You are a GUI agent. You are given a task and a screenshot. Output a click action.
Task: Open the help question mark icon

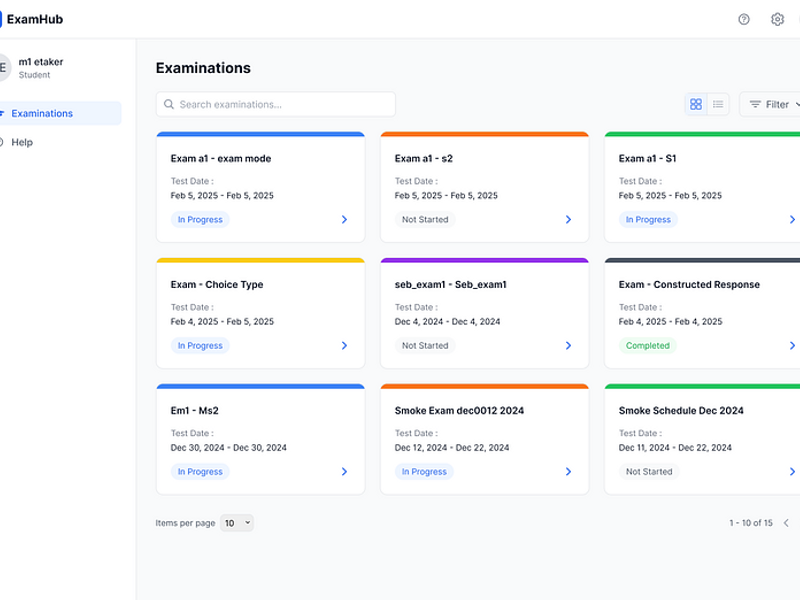743,19
